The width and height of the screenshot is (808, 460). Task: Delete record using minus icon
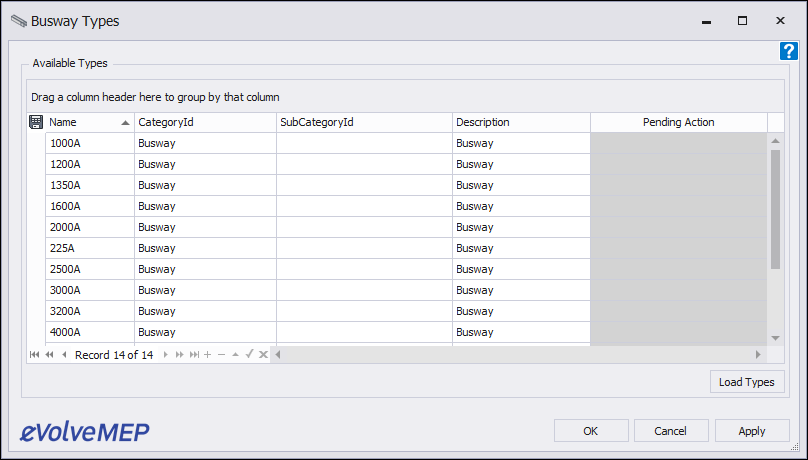coord(222,354)
